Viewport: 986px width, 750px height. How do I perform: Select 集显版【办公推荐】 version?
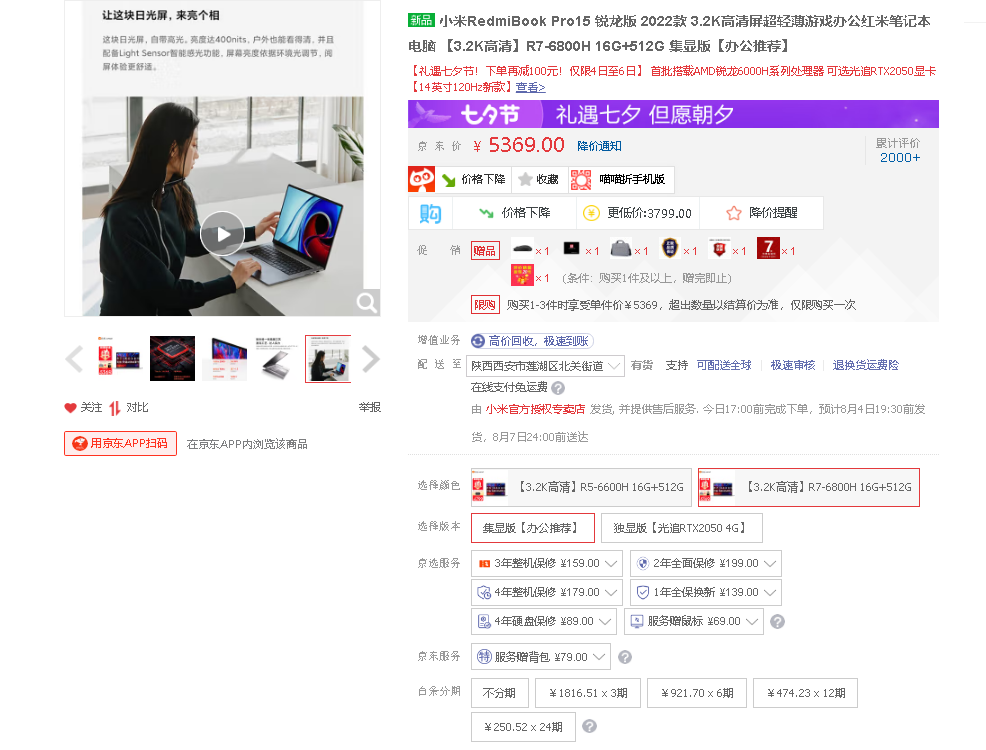[533, 528]
